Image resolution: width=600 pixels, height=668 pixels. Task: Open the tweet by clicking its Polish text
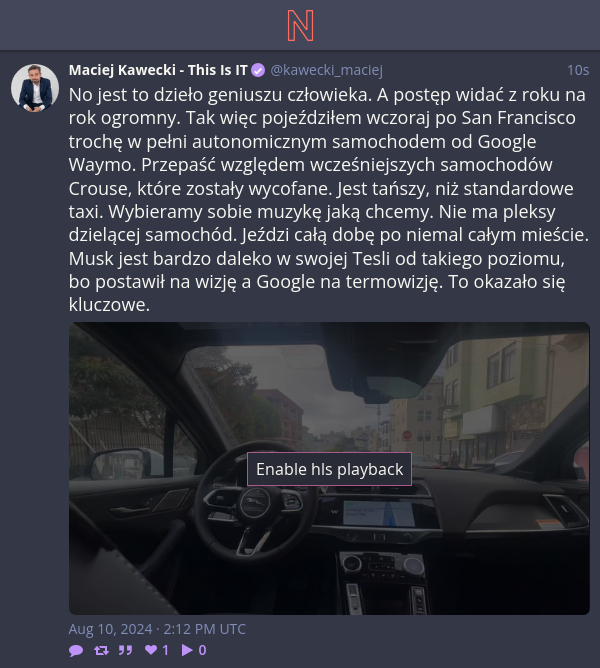pos(329,199)
